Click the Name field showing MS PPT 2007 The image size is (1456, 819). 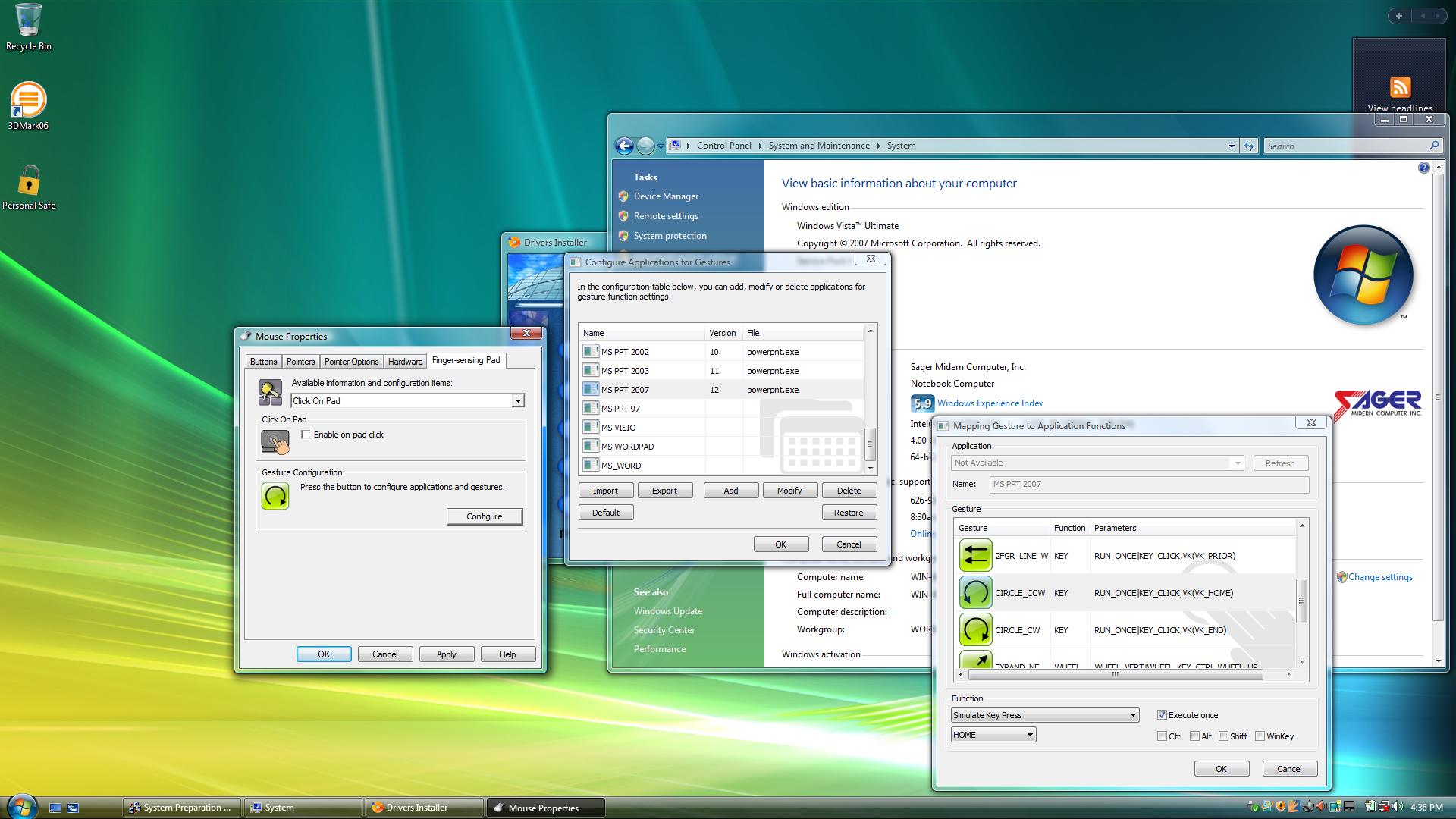(1149, 484)
